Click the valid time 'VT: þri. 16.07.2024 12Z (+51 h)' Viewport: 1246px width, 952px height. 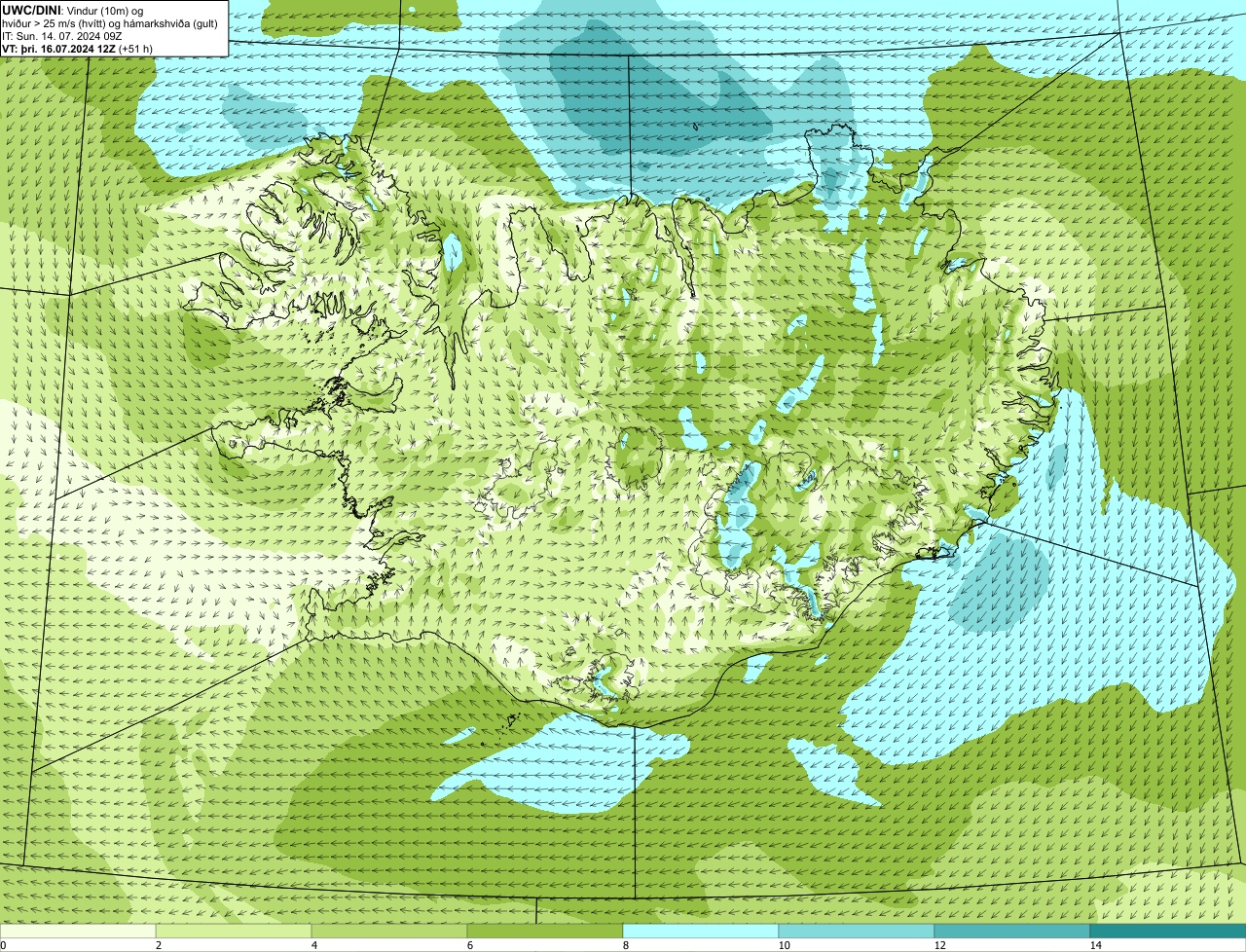(x=78, y=48)
